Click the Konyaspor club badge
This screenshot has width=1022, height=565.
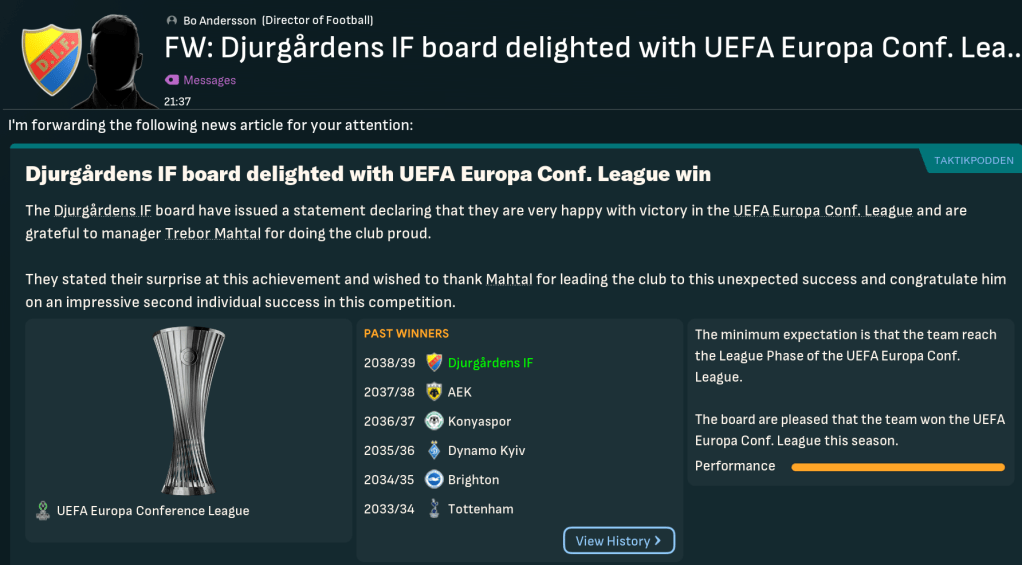434,421
